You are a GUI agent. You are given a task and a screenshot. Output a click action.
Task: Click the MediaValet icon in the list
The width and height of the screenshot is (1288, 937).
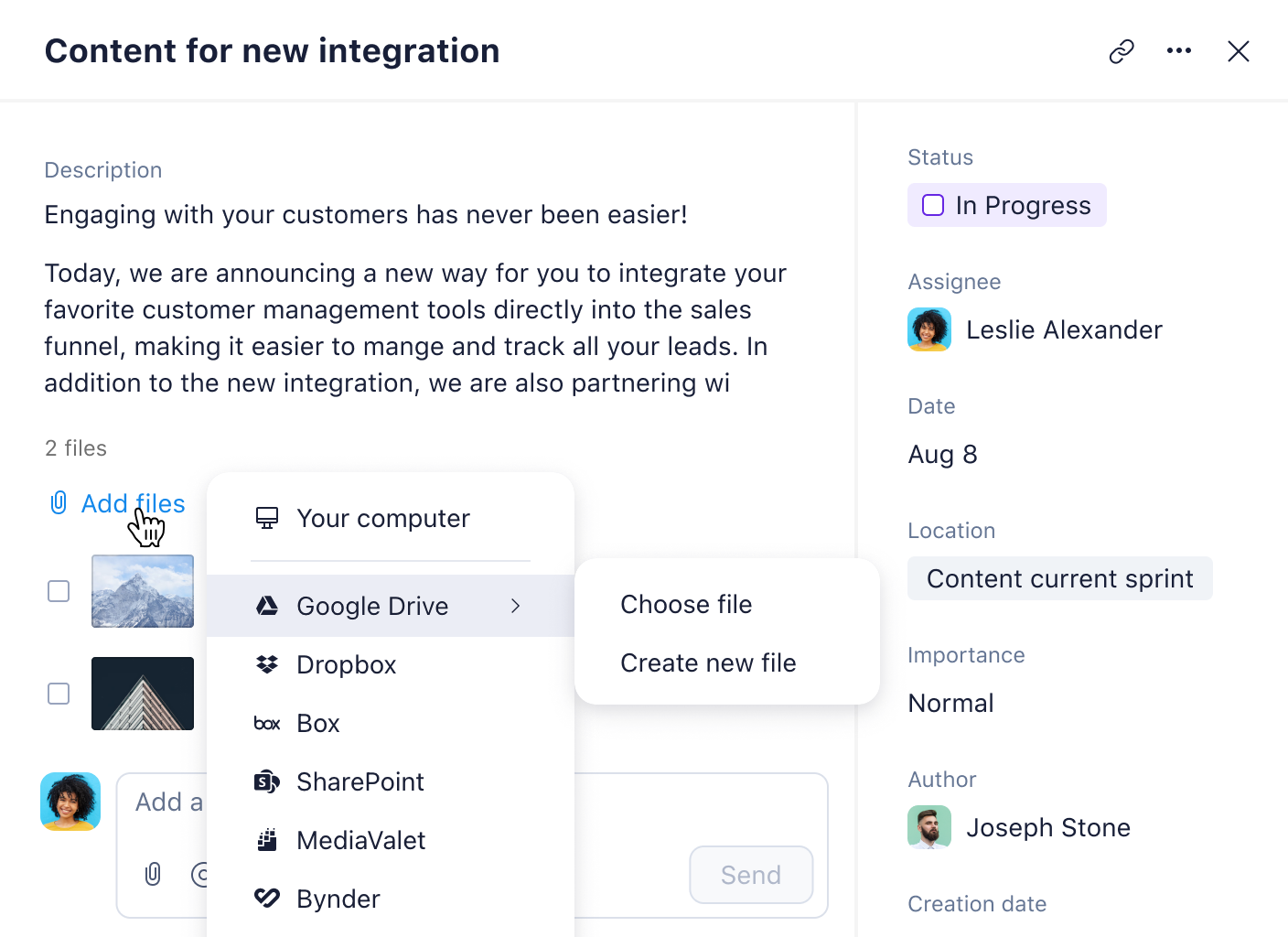[267, 840]
